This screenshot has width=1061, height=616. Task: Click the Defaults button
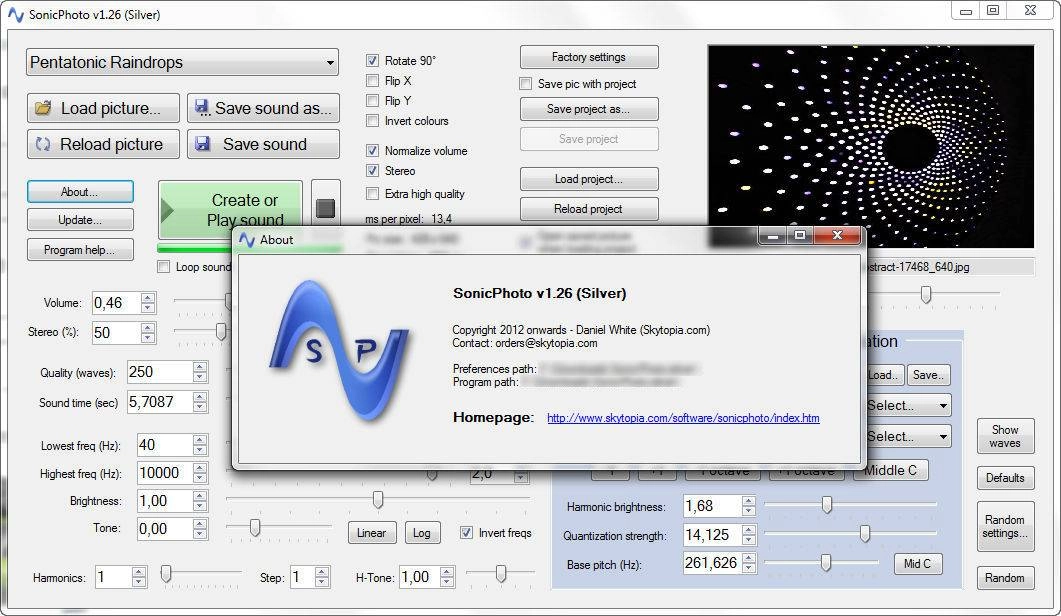[x=1005, y=478]
